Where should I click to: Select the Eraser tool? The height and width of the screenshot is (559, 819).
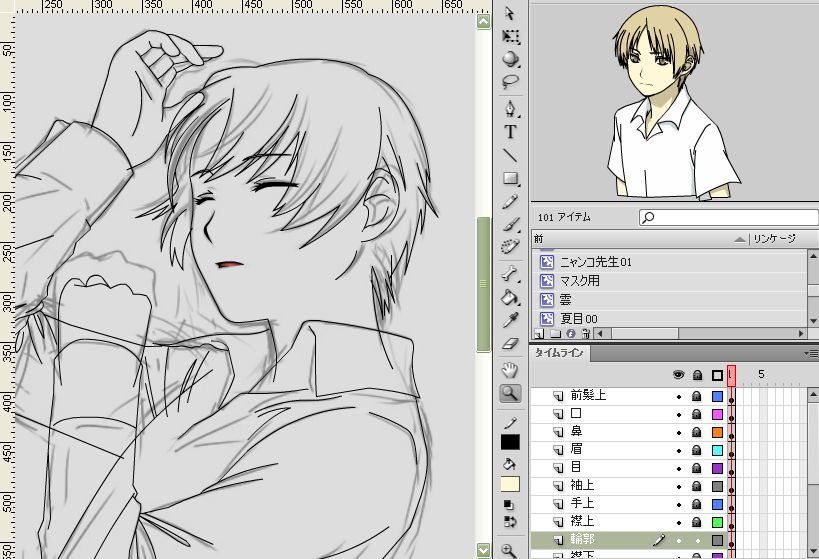click(x=510, y=343)
